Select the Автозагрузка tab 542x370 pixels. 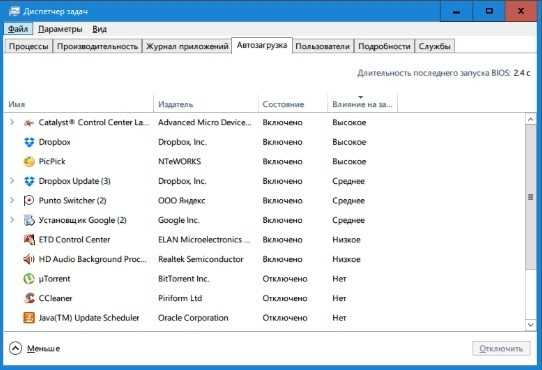[x=262, y=45]
